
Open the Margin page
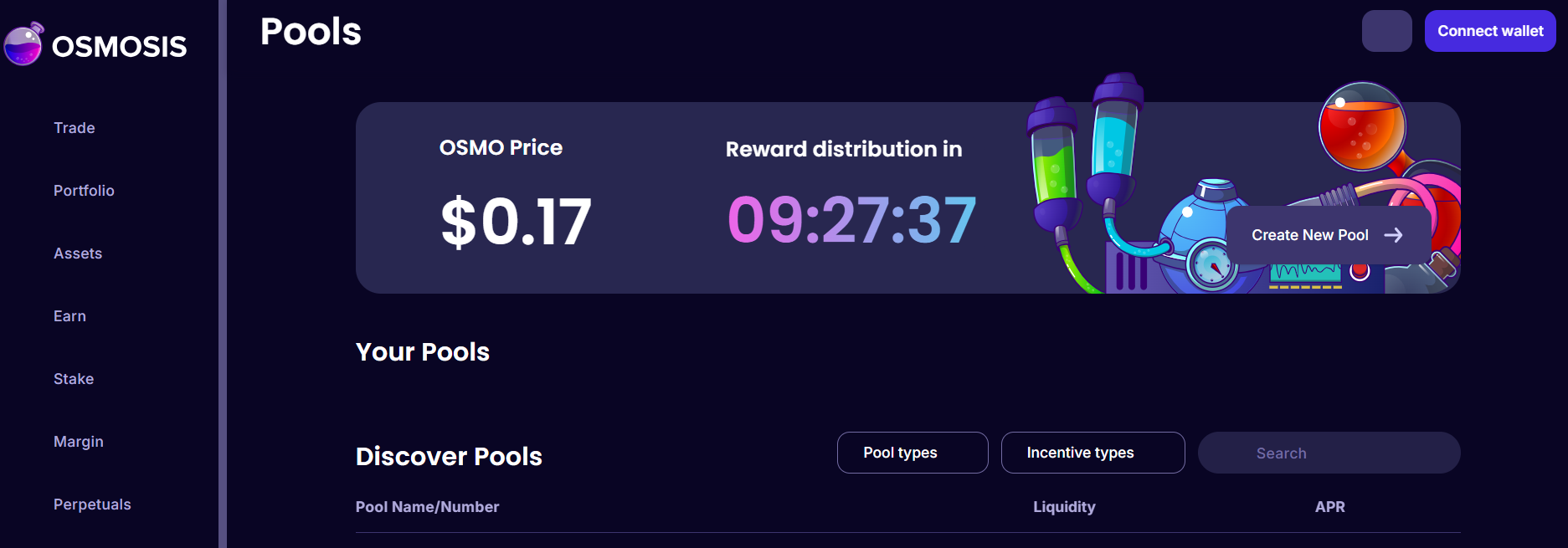79,442
